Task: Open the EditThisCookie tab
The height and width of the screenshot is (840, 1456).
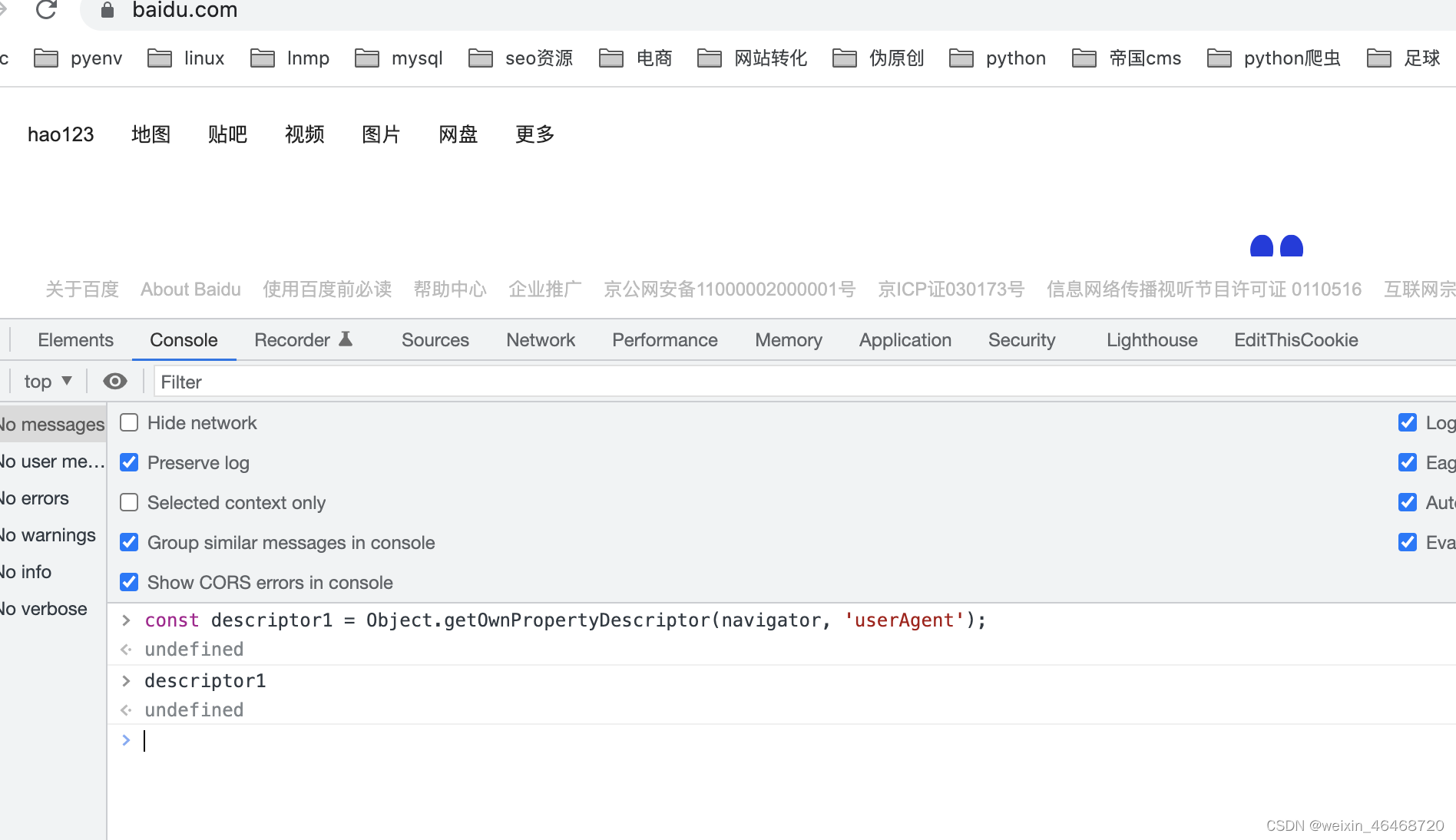Action: click(1296, 340)
